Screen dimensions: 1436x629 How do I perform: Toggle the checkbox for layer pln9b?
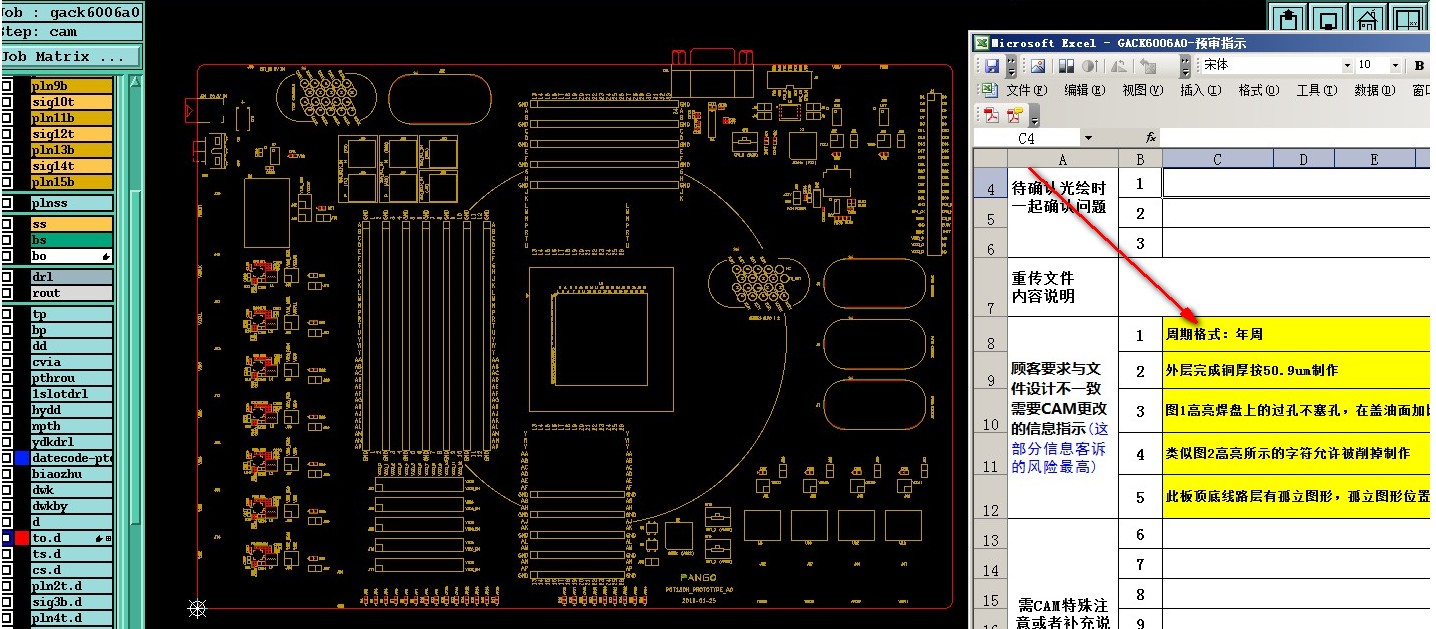click(6, 86)
